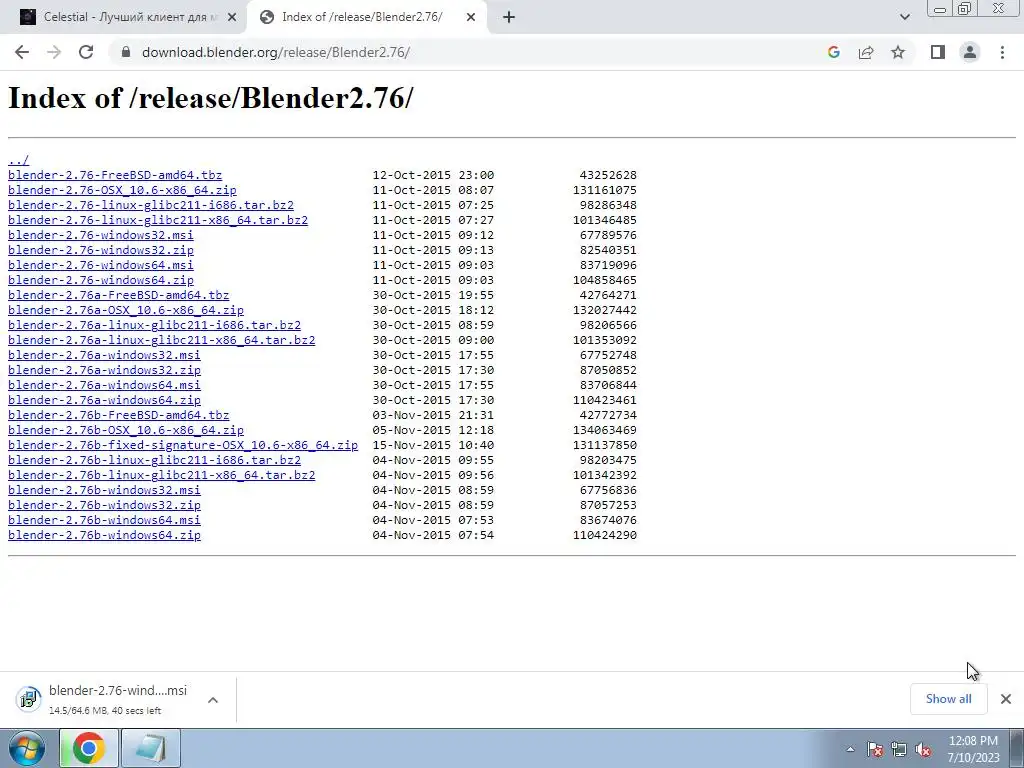Click the browser forward arrow
This screenshot has width=1024, height=768.
(x=54, y=52)
